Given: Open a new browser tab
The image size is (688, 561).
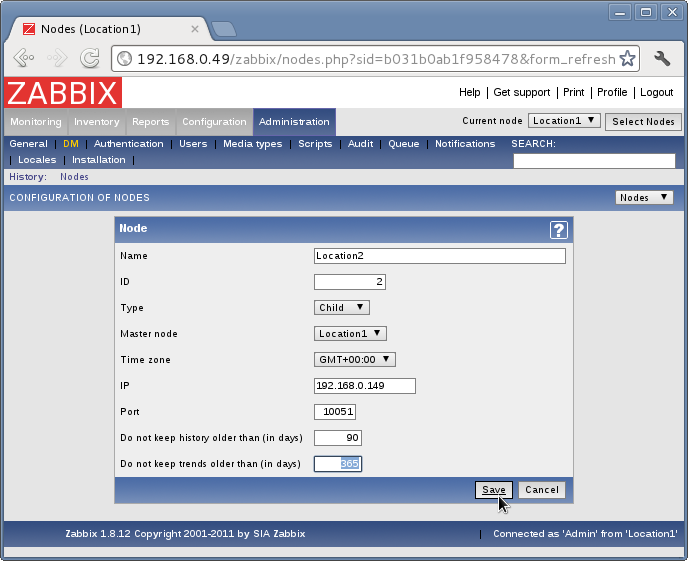Looking at the screenshot, I should [224, 29].
